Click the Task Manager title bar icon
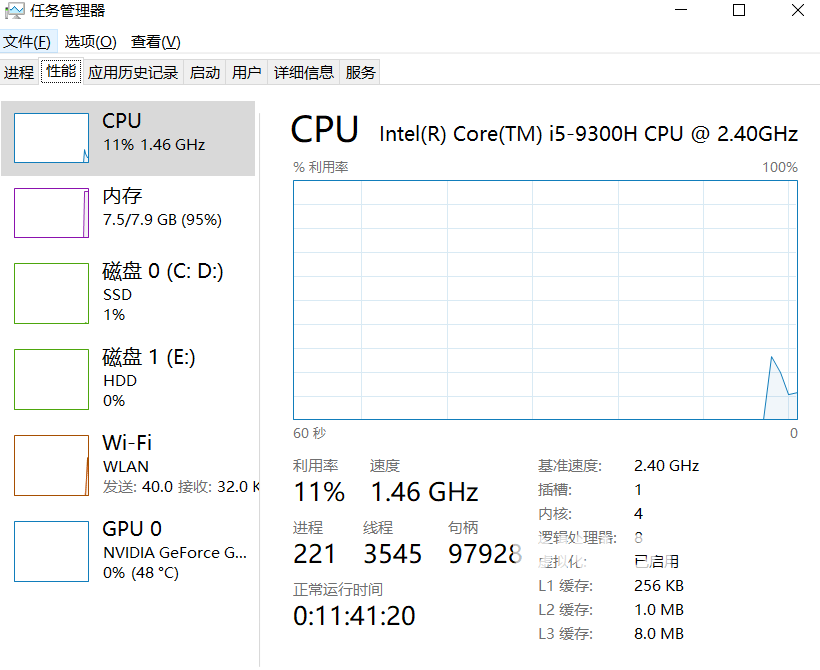Screen dimensions: 820x670 pos(14,11)
